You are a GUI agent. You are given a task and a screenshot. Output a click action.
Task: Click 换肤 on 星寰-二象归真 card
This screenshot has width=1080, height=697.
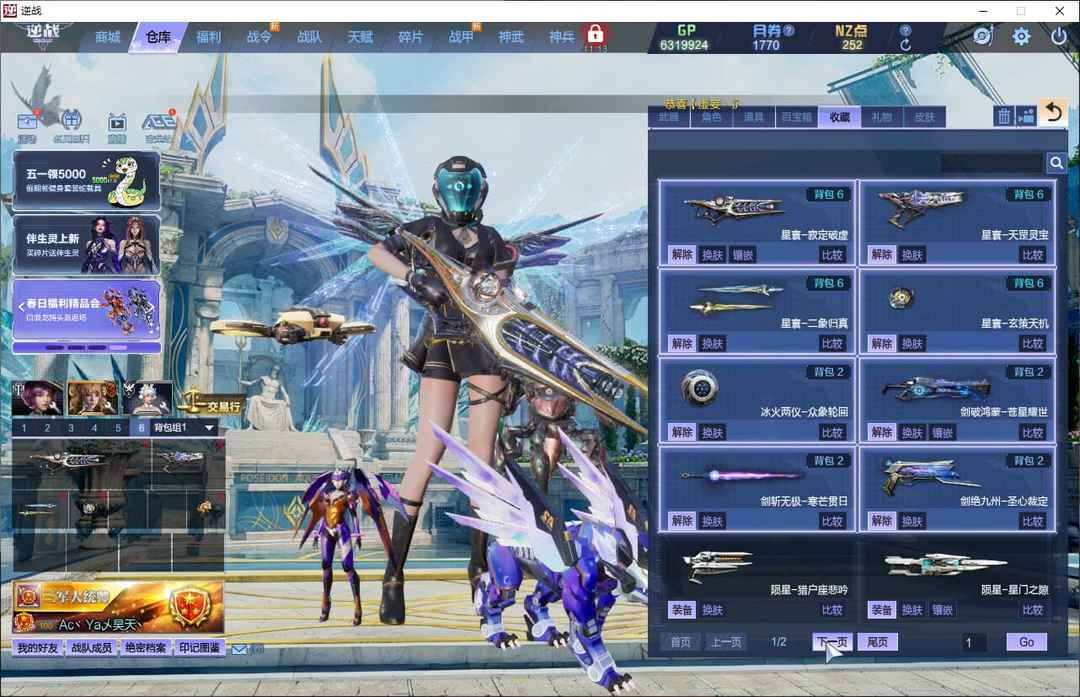(x=712, y=344)
